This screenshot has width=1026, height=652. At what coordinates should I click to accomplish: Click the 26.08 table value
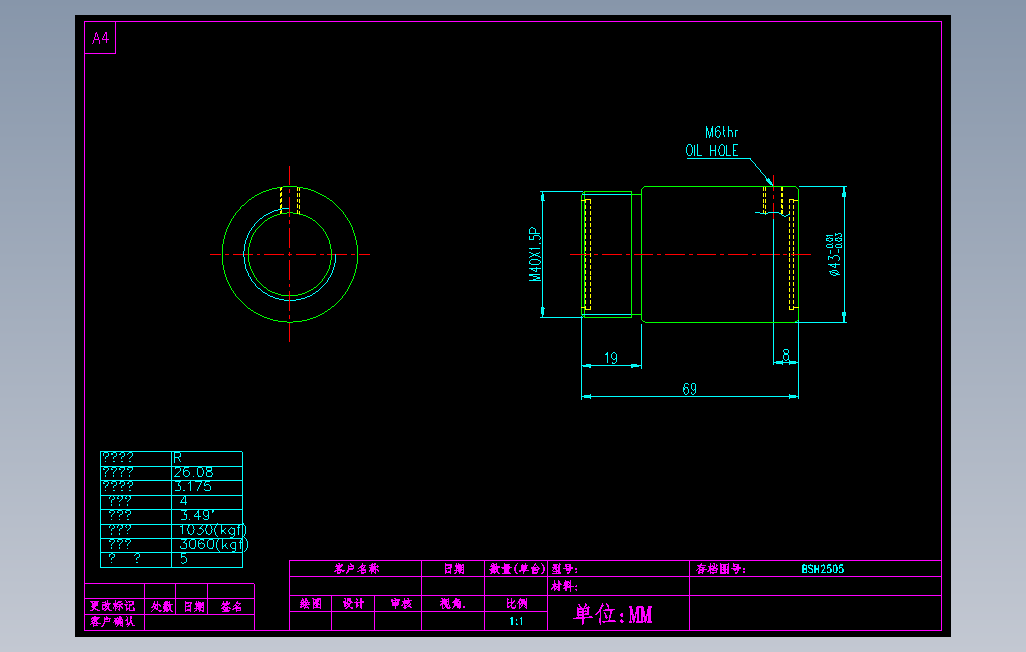(x=193, y=472)
